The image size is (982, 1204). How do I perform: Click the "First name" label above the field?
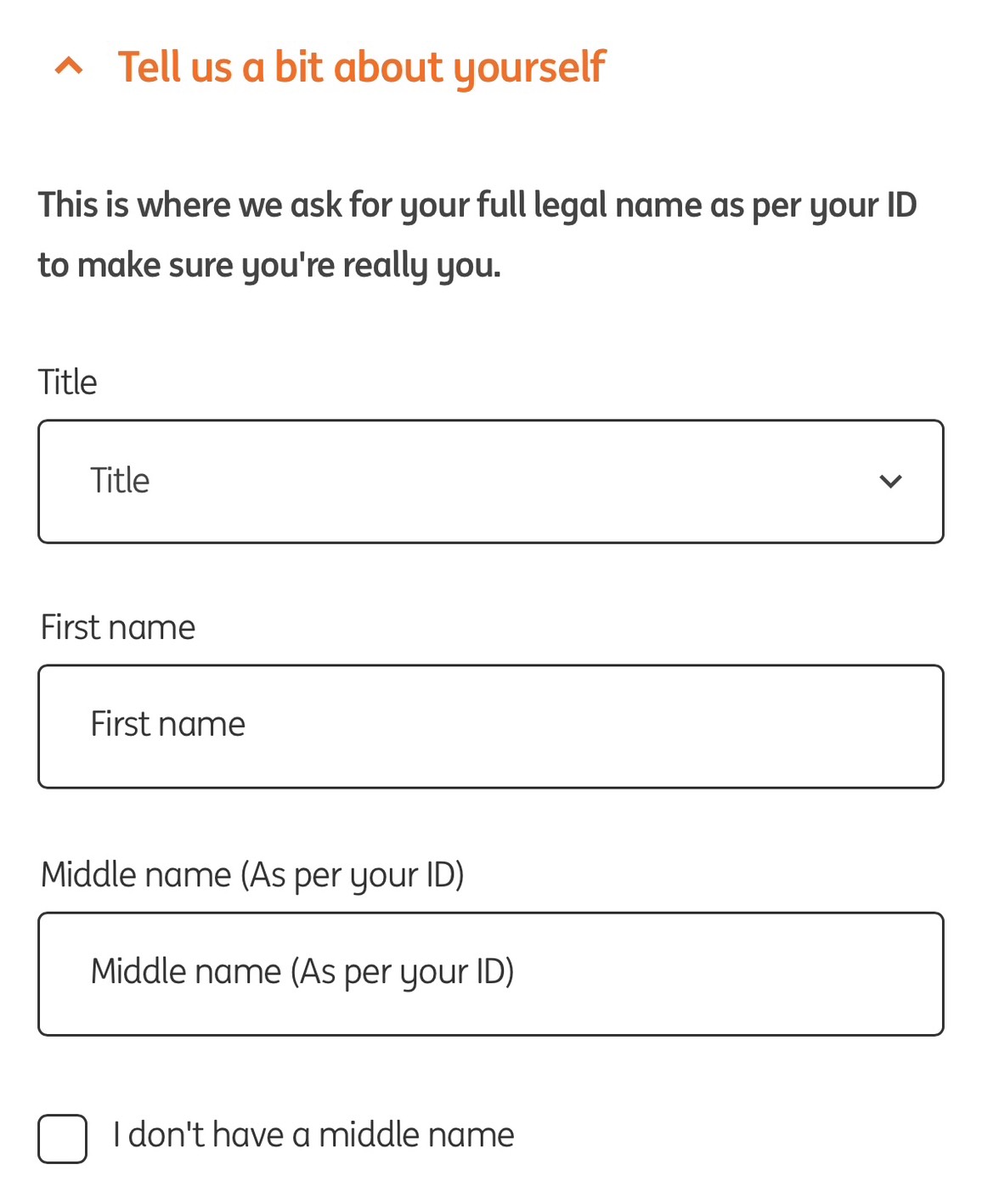[x=118, y=628]
